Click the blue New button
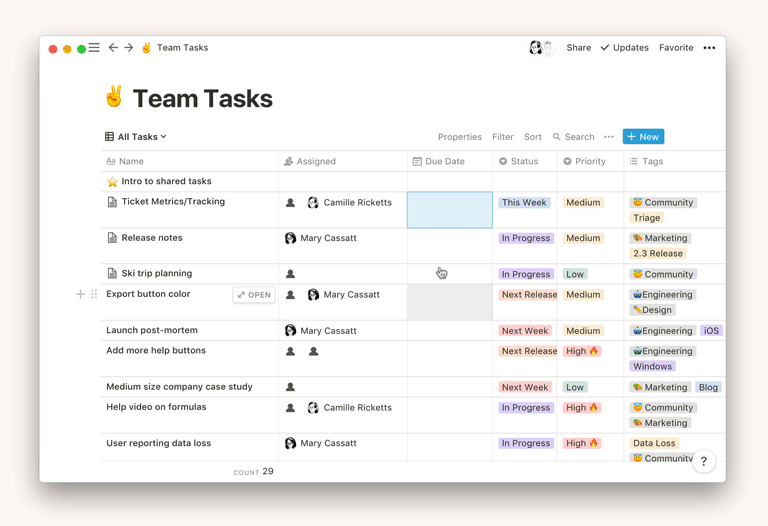 [x=643, y=137]
